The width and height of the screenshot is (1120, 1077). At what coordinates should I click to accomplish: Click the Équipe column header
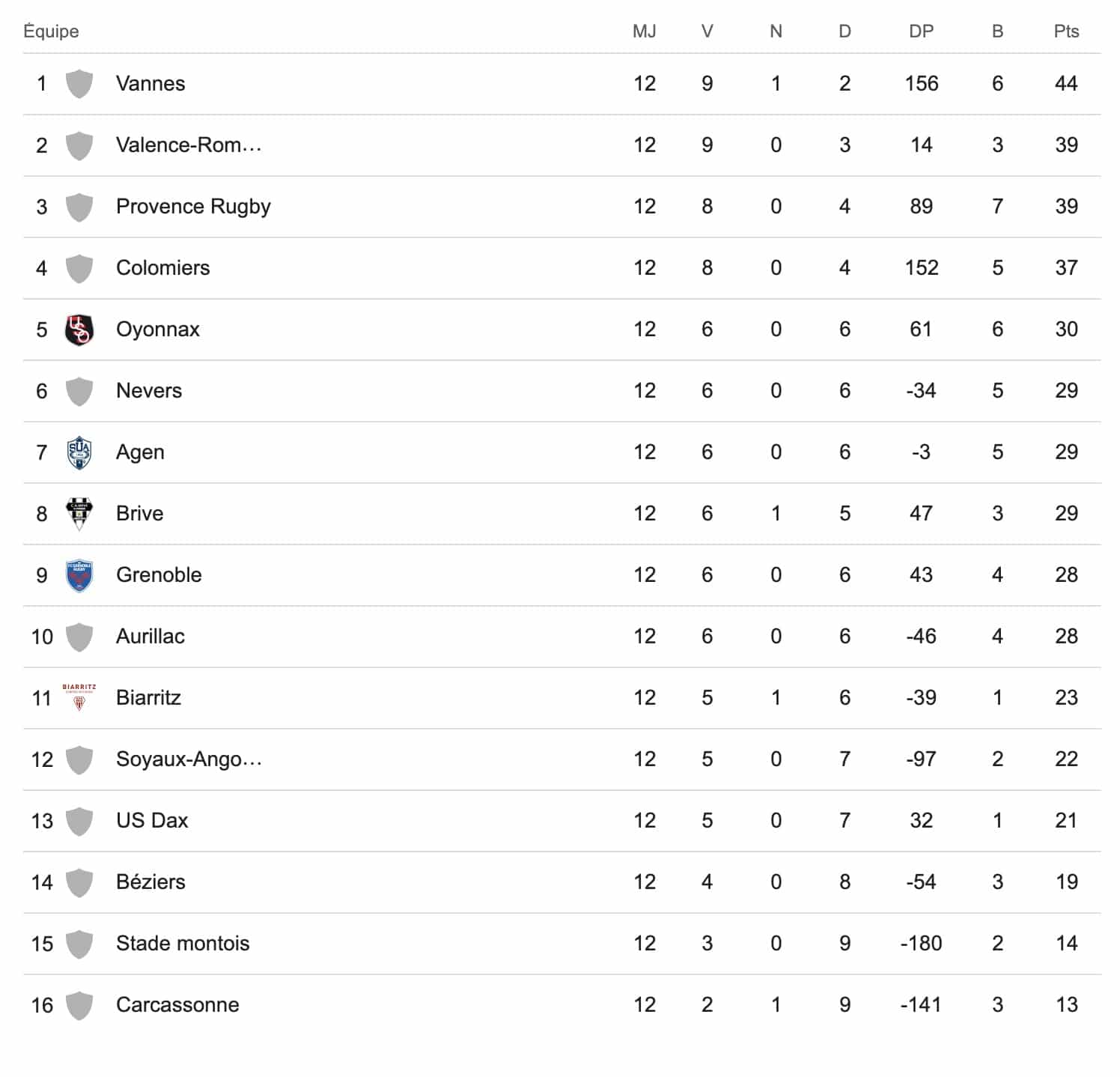point(51,31)
